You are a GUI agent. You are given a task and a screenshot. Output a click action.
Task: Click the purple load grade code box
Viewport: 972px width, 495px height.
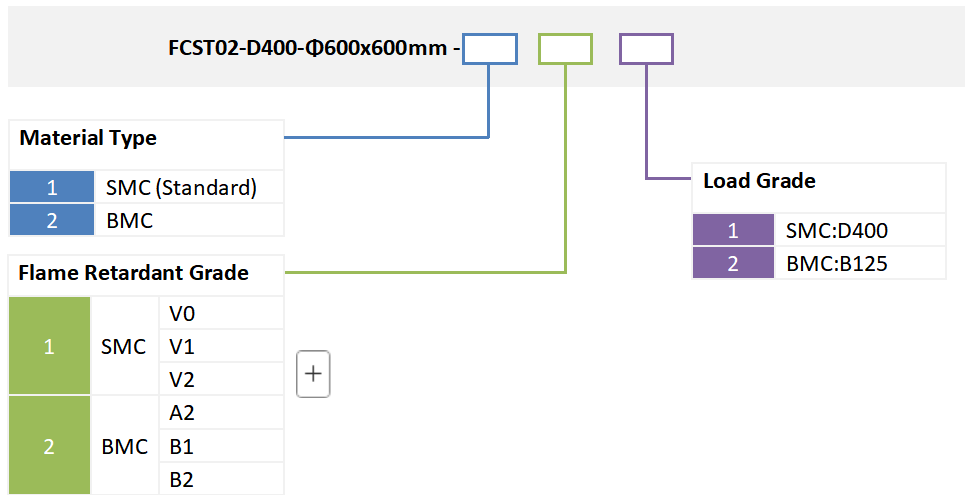pyautogui.click(x=646, y=49)
